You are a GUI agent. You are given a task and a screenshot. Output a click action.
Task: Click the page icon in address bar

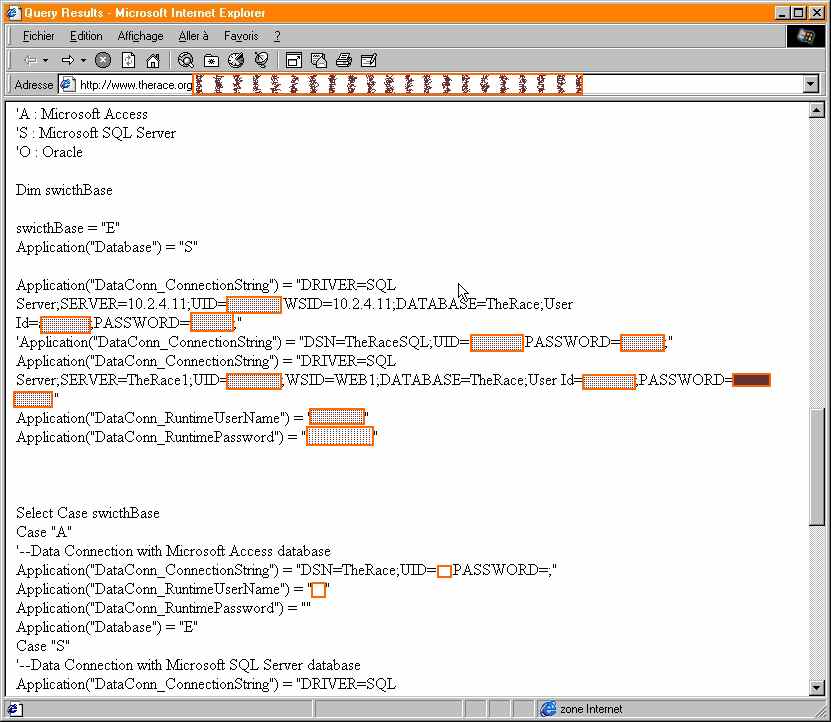point(68,84)
